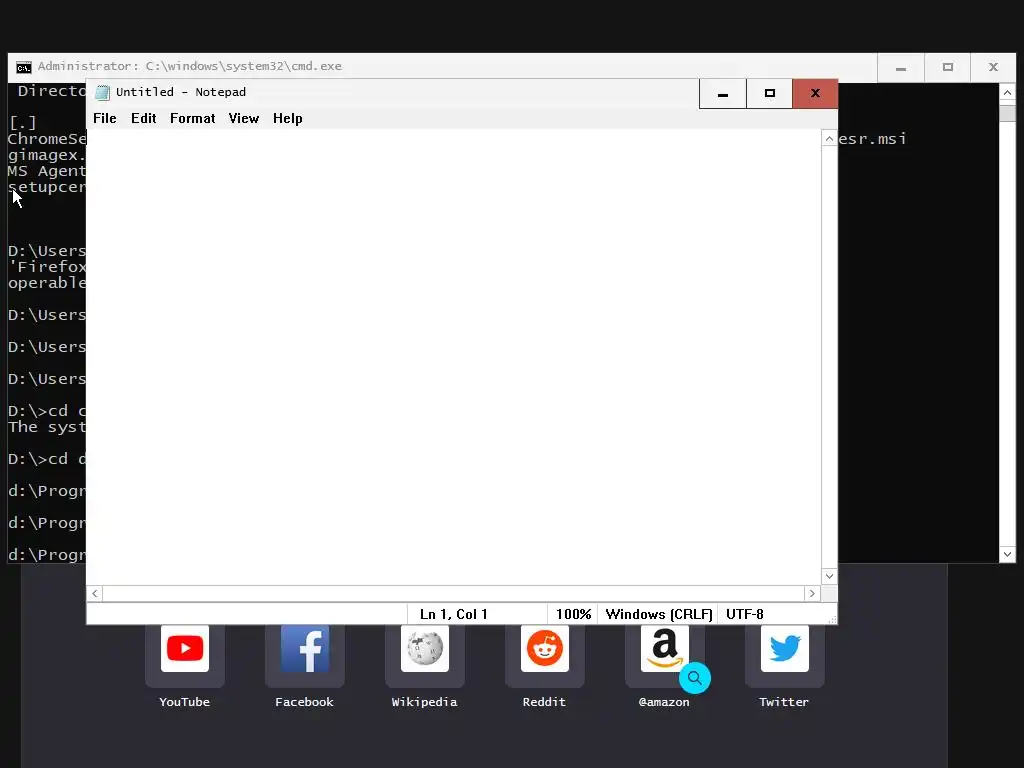Open the YouTube shortcut tile
The height and width of the screenshot is (768, 1024).
point(185,656)
